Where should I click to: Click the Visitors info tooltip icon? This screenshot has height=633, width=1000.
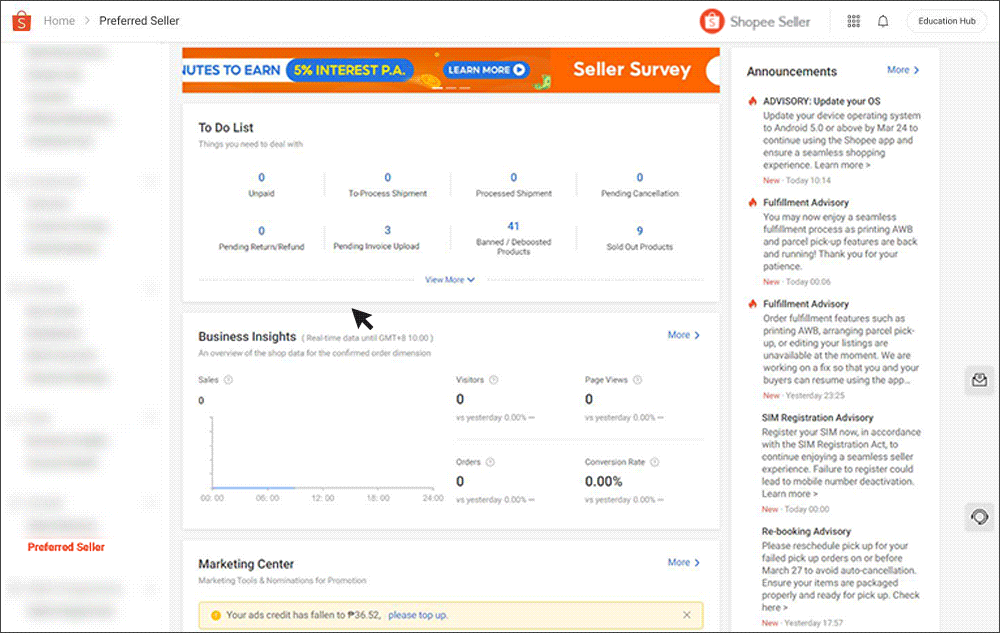pos(495,379)
